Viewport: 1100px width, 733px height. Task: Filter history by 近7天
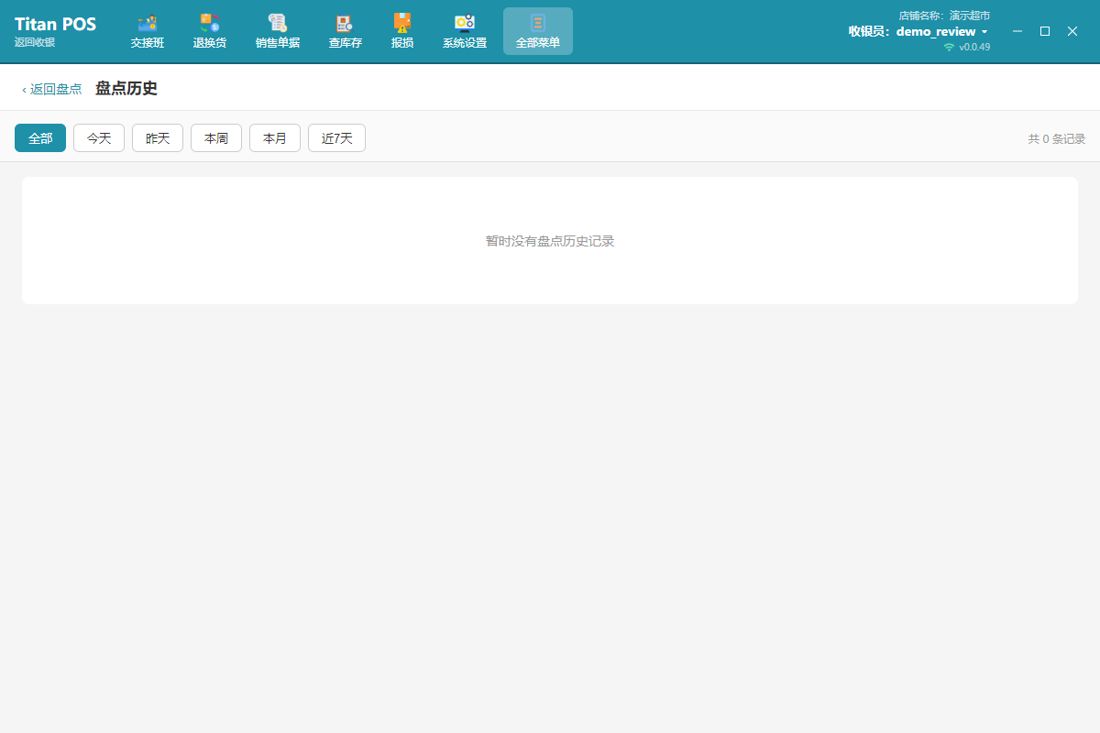tap(337, 138)
